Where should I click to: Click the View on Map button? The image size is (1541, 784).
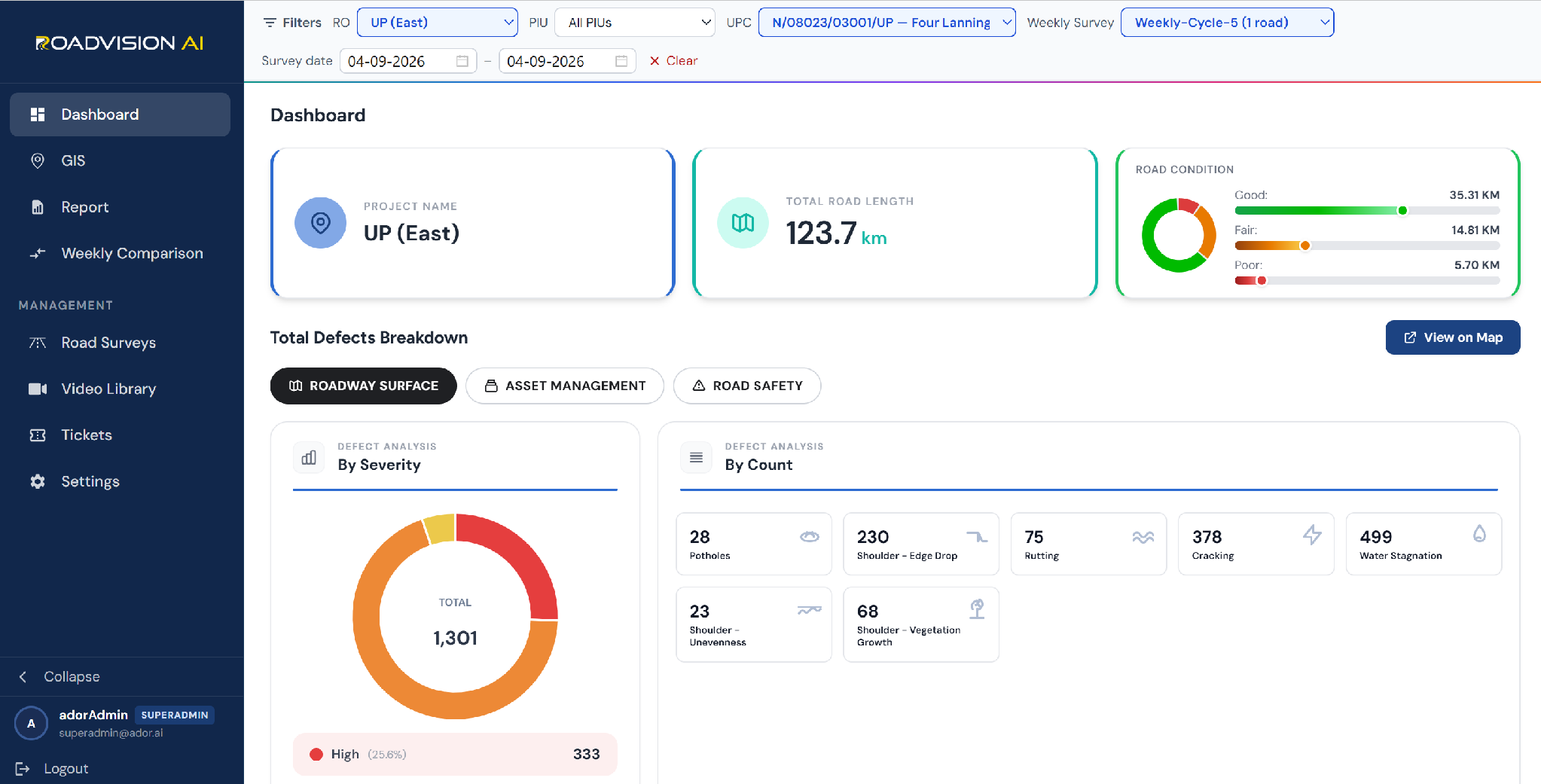coord(1453,337)
